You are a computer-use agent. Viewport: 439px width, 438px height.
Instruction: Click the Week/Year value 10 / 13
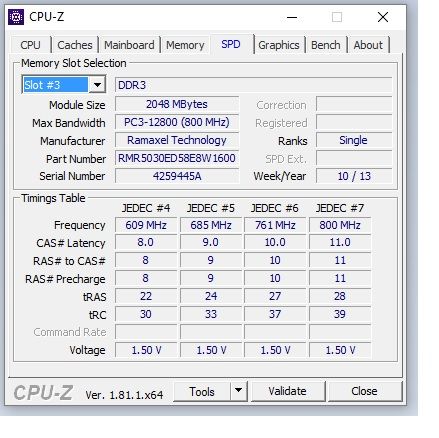[354, 176]
